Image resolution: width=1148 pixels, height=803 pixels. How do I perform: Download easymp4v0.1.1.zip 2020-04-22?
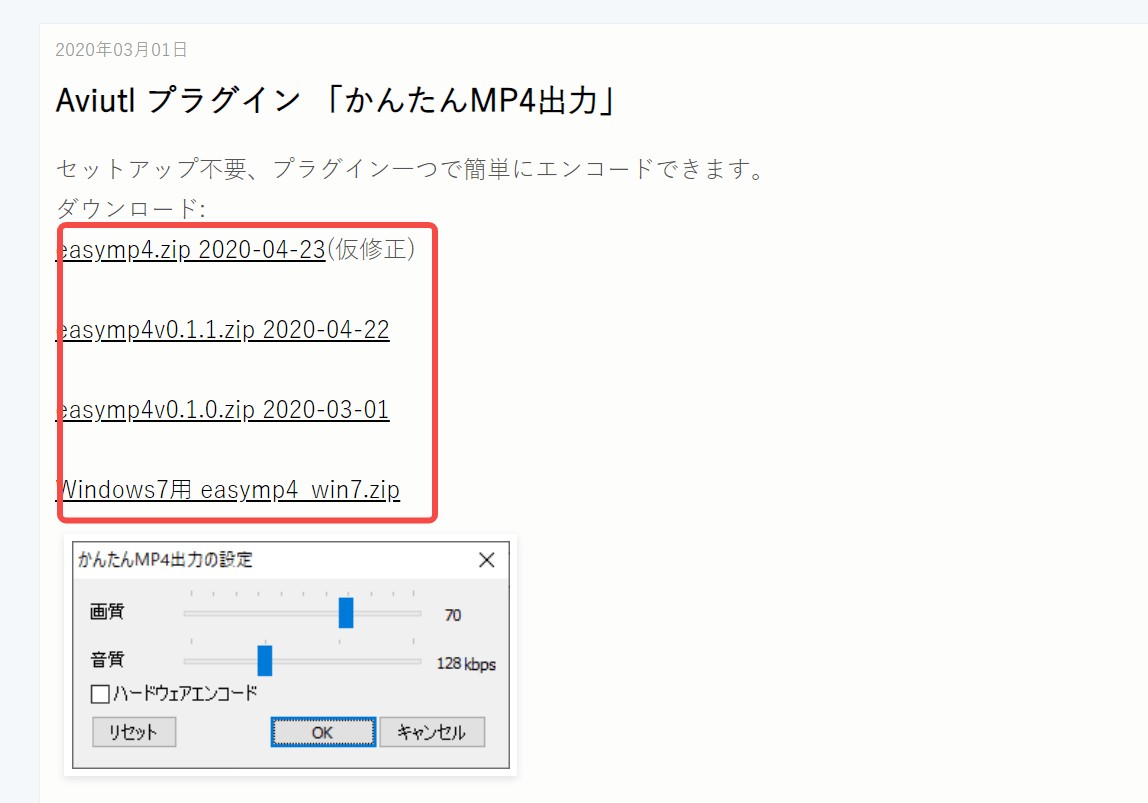click(223, 330)
